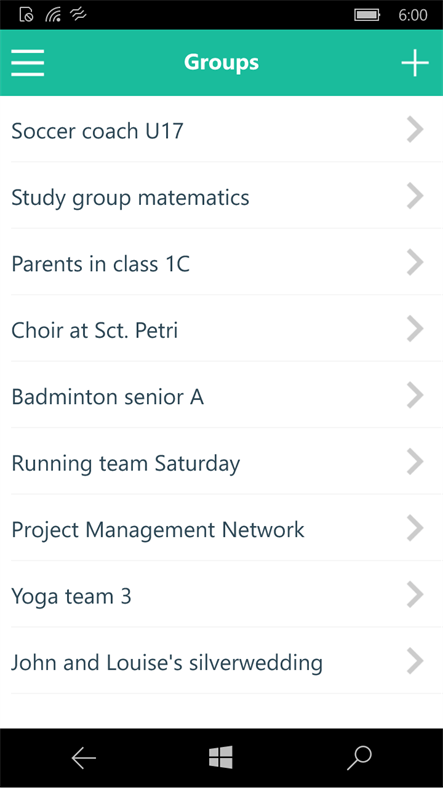The image size is (443, 788).
Task: Select the Yoga team 3 group
Action: point(222,595)
